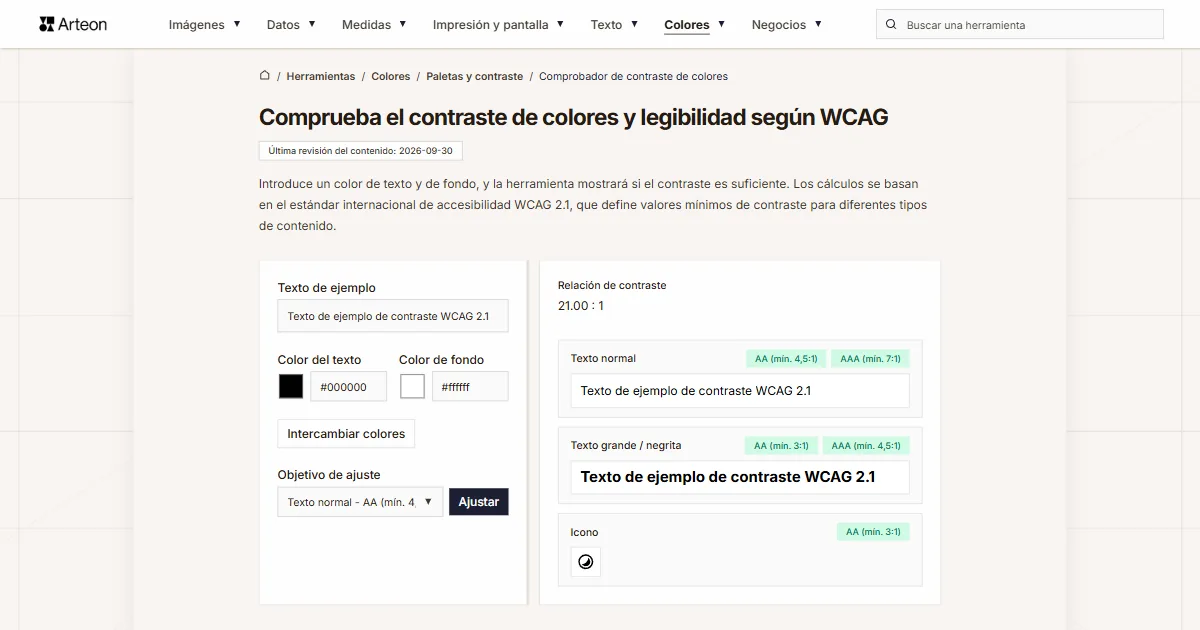Click the AAA (mín. 7:1) badge

[x=870, y=358]
